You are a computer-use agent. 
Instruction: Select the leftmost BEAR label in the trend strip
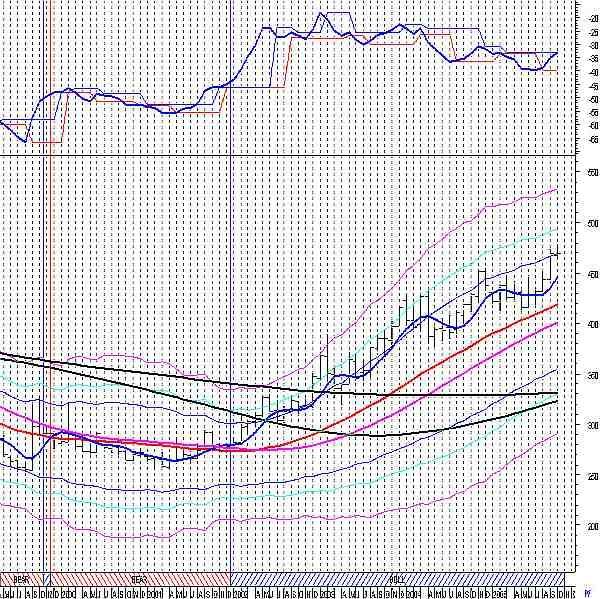point(20,578)
